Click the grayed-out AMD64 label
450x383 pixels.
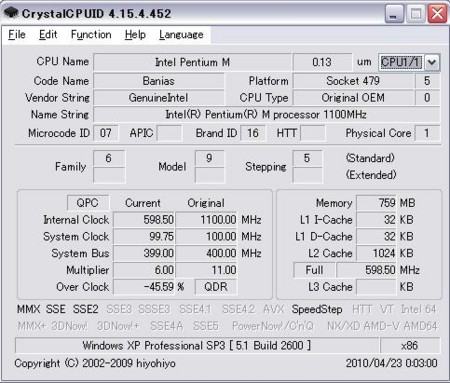pos(420,326)
